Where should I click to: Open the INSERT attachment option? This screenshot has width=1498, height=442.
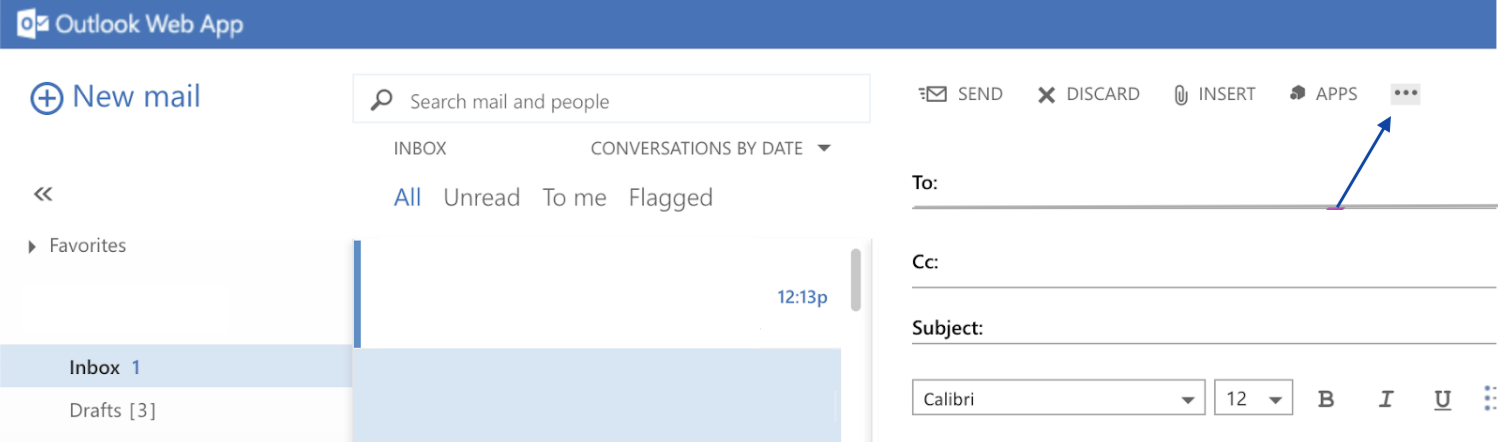(x=1214, y=94)
